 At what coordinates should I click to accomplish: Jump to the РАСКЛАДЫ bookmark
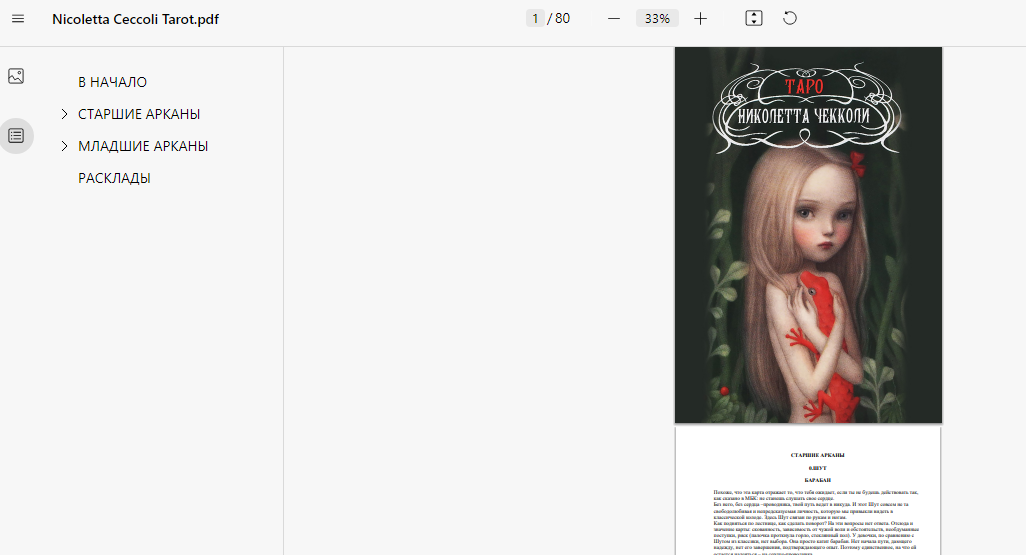[114, 178]
